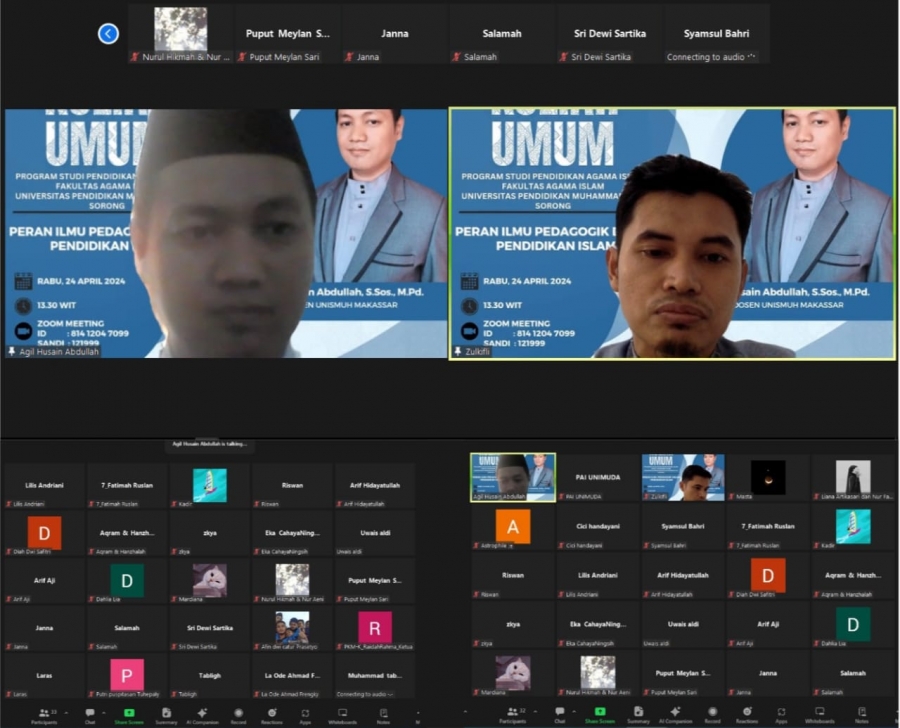Select Afin dwi catur Prasetyo photo tile
The width and height of the screenshot is (900, 728).
(292, 628)
